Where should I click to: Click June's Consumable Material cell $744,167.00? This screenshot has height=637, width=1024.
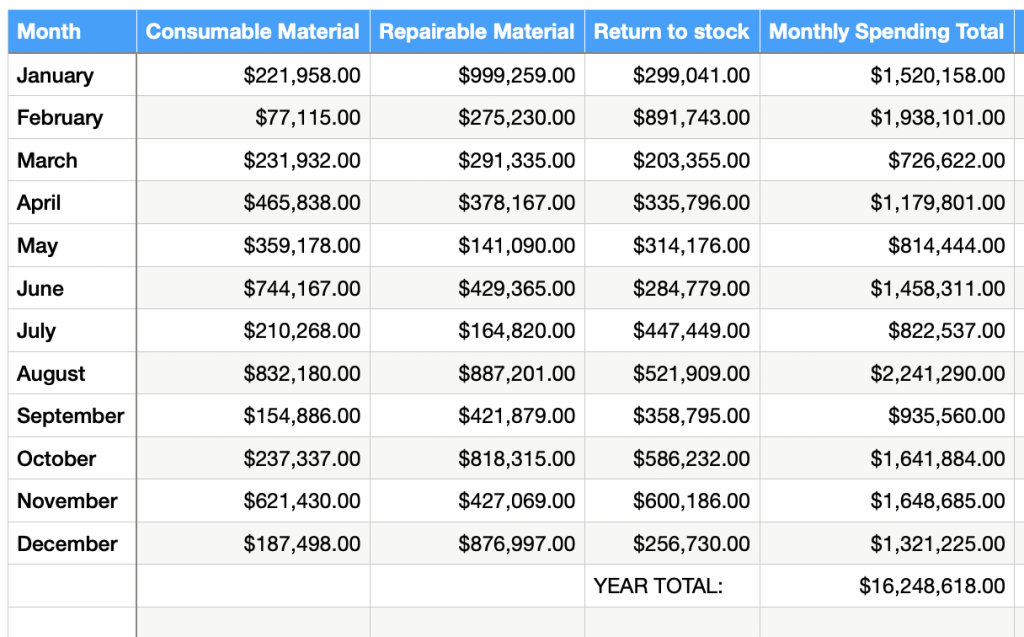pos(302,289)
